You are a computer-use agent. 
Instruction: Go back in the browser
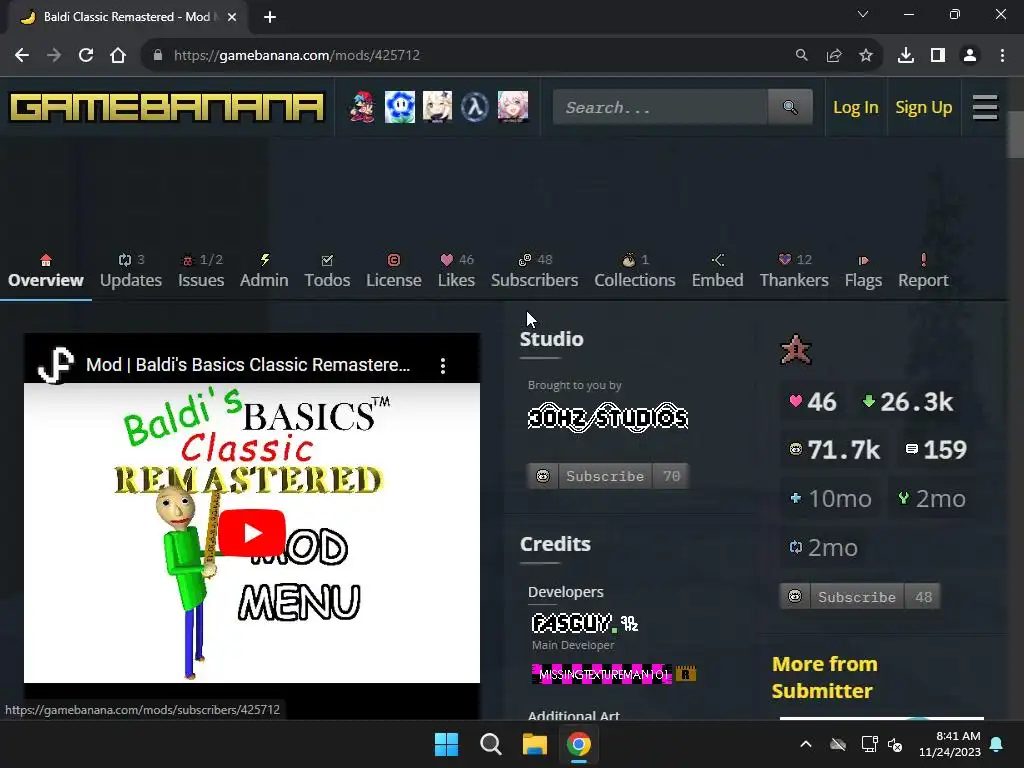[22, 56]
